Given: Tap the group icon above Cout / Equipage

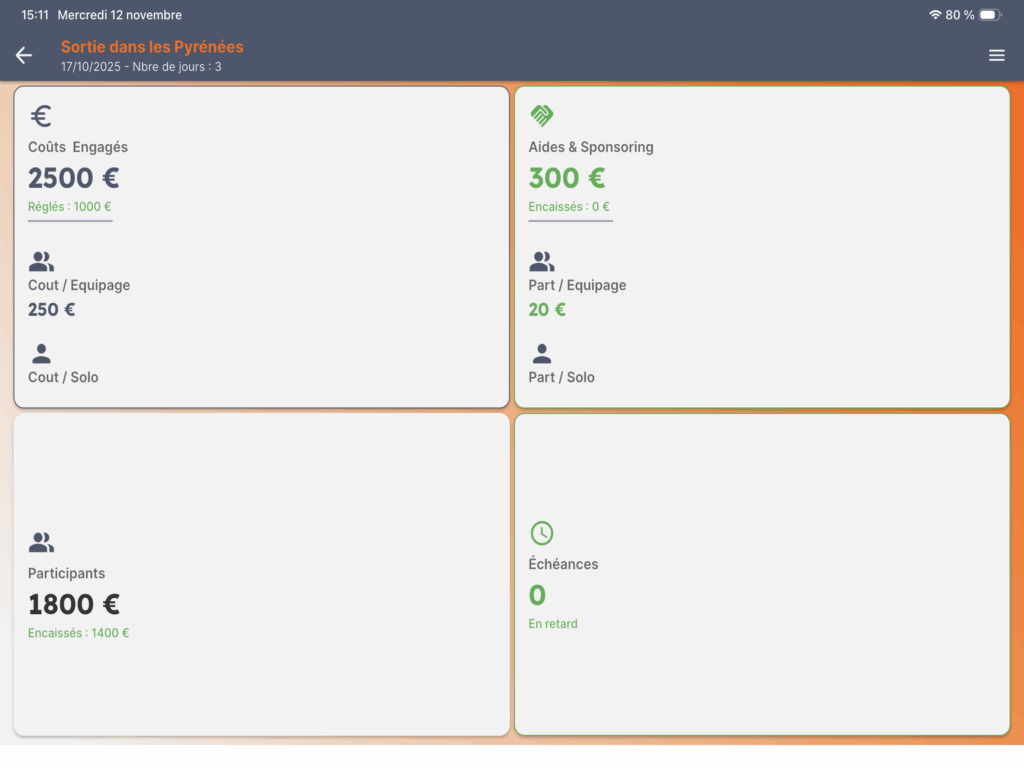Looking at the screenshot, I should coord(41,262).
